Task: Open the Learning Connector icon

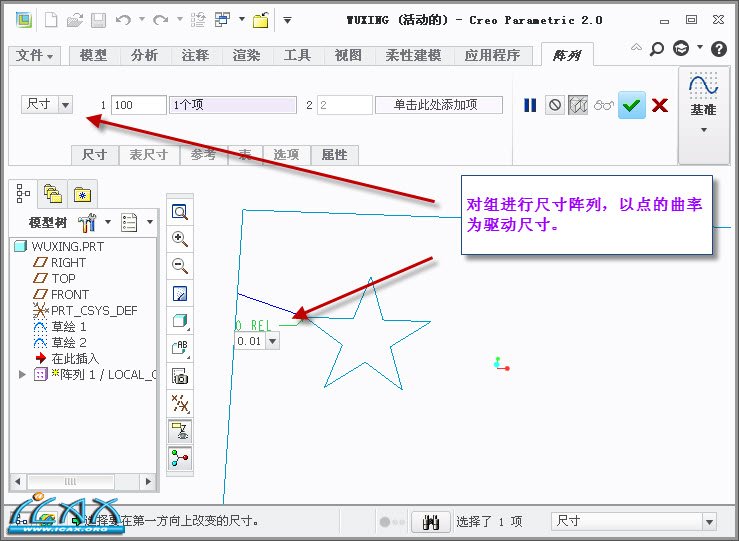Action: (x=681, y=48)
